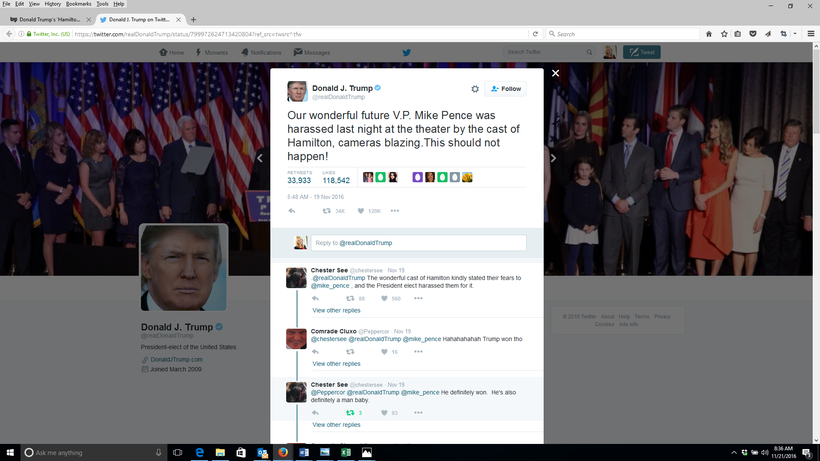820x461 pixels.
Task: Open more options on Comrade Cluxo's reply
Action: pos(418,352)
